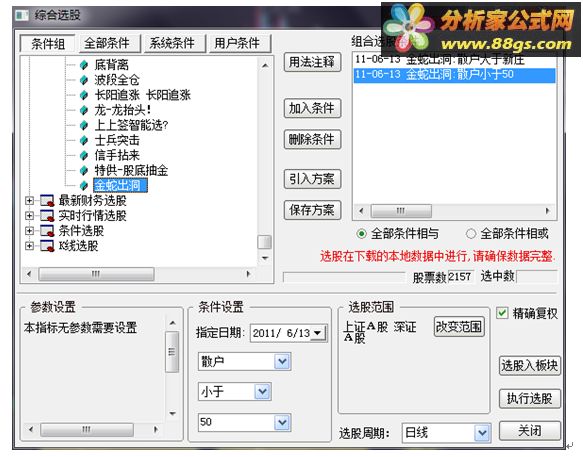Click the 改变范围 button

[x=459, y=327]
